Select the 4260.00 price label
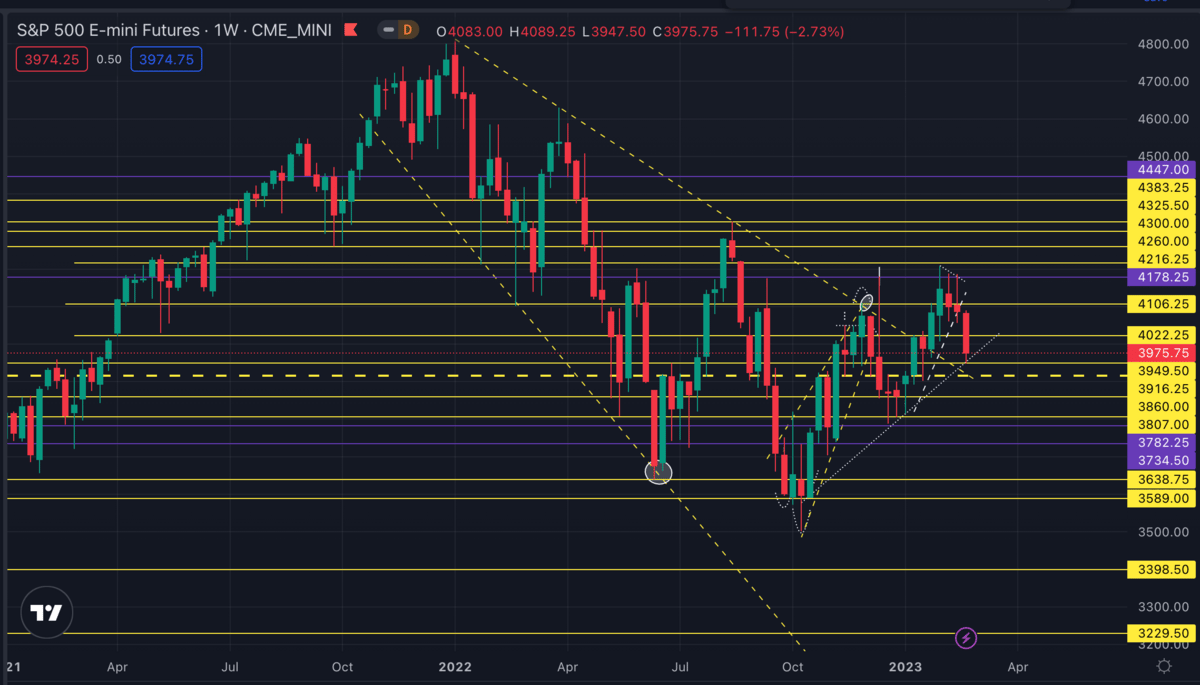The image size is (1200, 685). click(x=1161, y=241)
